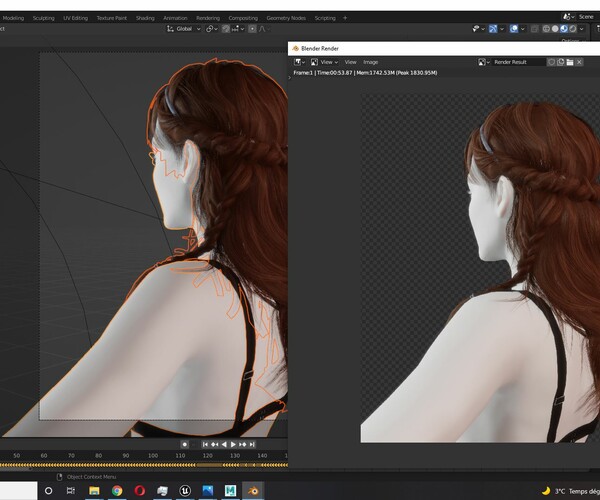Screen dimensions: 600x500
Task: Switch to the Sculpting workspace tab
Action: pos(43,18)
